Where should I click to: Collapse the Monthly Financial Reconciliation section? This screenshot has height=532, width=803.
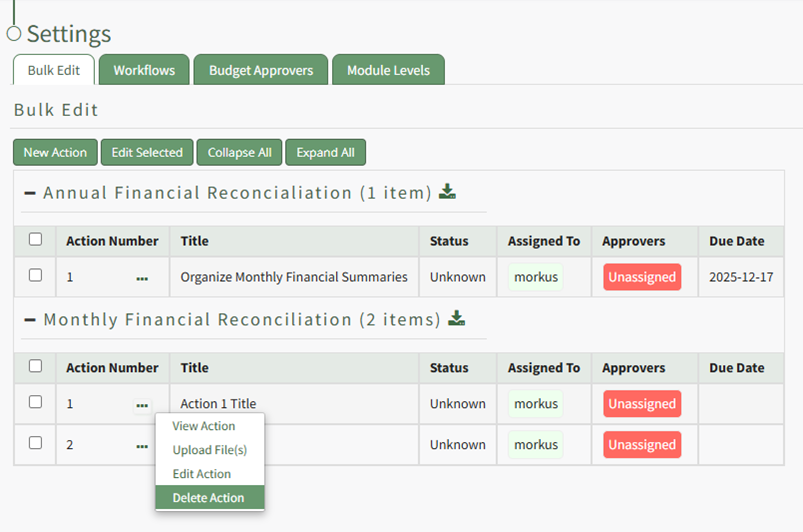coord(30,320)
